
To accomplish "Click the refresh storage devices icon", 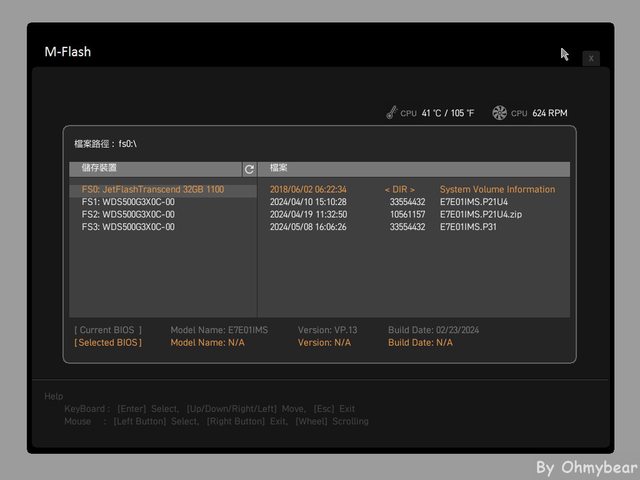I will coord(249,169).
